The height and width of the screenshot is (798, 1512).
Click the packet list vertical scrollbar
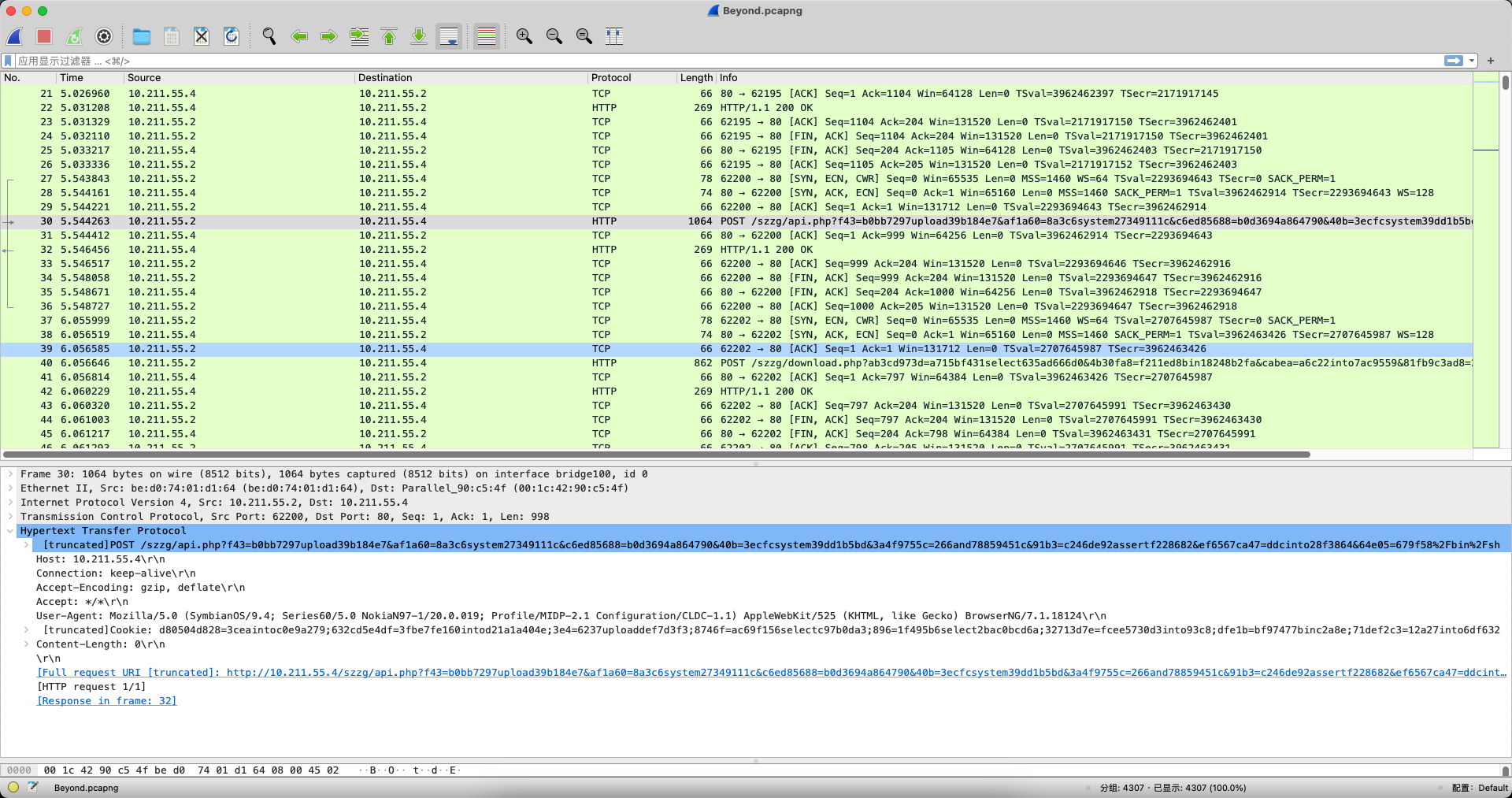click(1506, 83)
